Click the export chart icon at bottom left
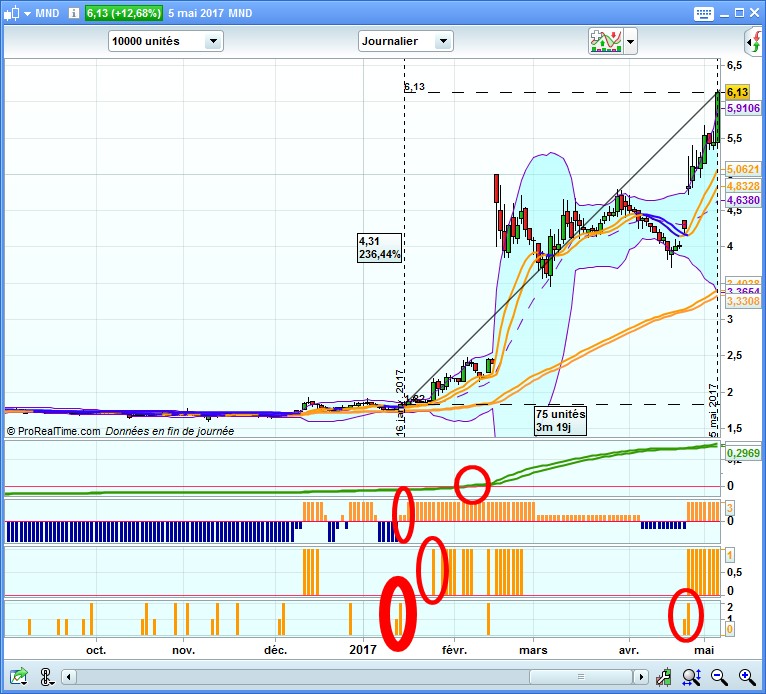766x694 pixels. point(18,677)
